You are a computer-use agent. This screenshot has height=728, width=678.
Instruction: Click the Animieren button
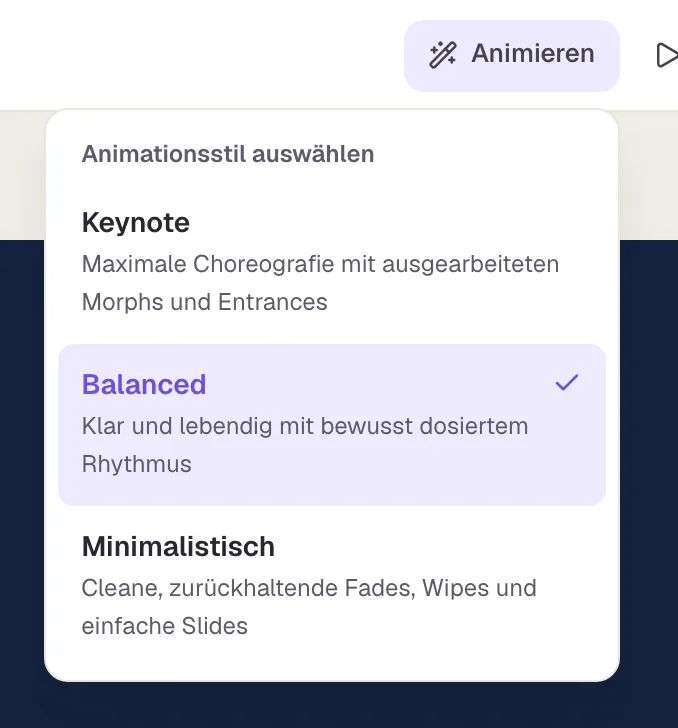point(512,55)
